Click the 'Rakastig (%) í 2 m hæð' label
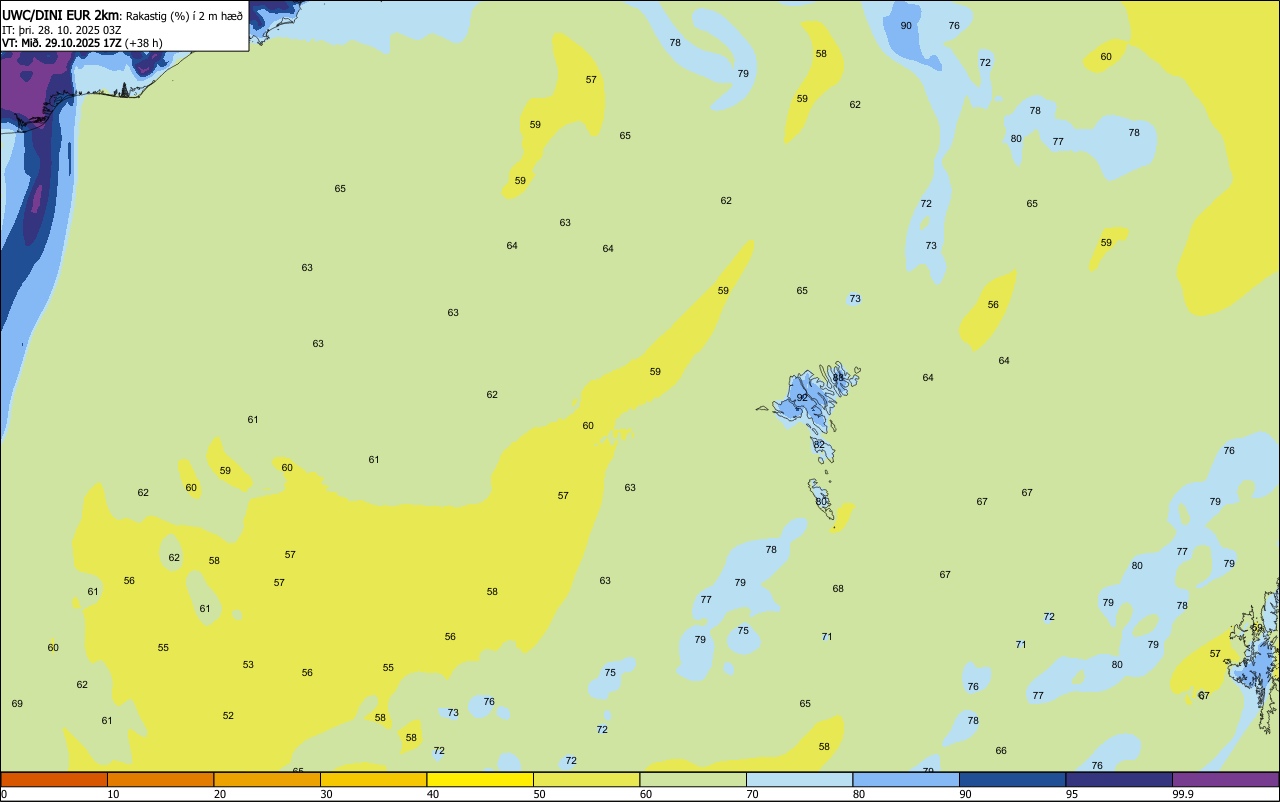Image resolution: width=1280 pixels, height=802 pixels. [184, 16]
